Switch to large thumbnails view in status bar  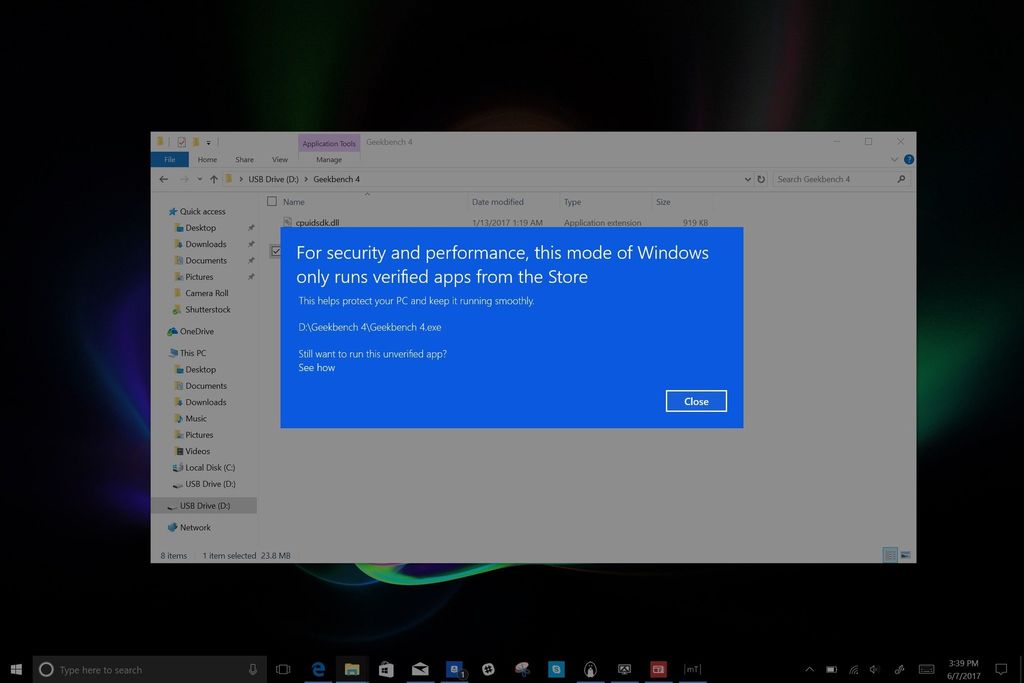(x=903, y=553)
